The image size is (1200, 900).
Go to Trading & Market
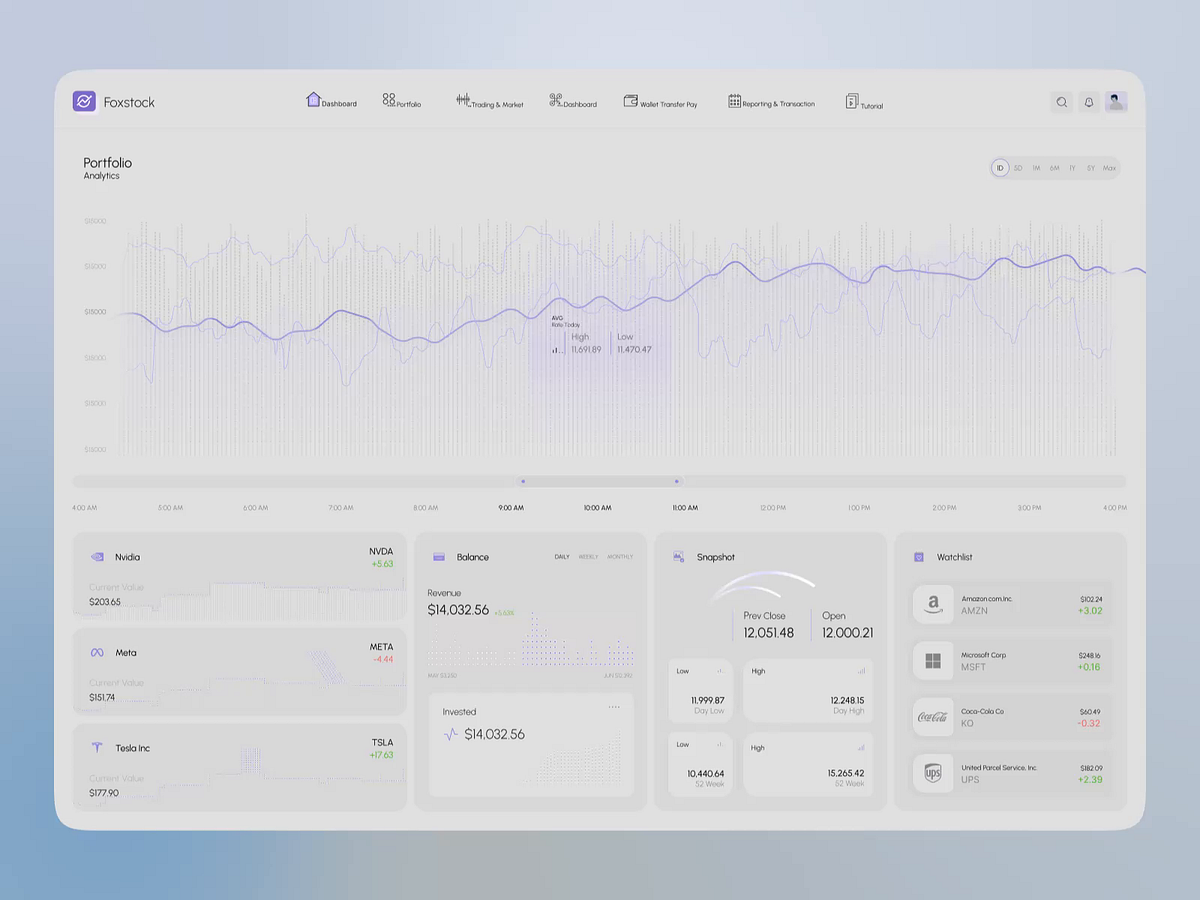[x=490, y=101]
